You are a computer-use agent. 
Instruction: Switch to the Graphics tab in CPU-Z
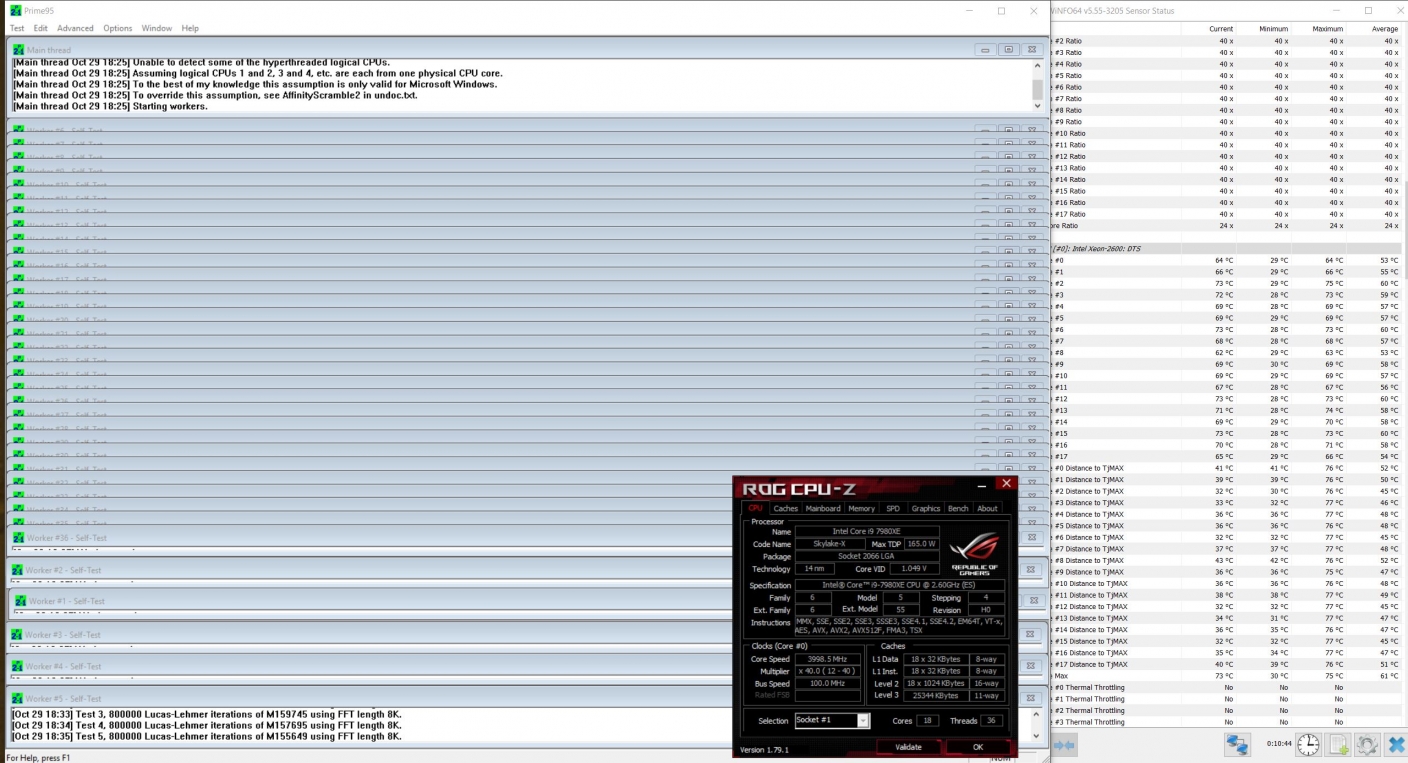point(926,508)
